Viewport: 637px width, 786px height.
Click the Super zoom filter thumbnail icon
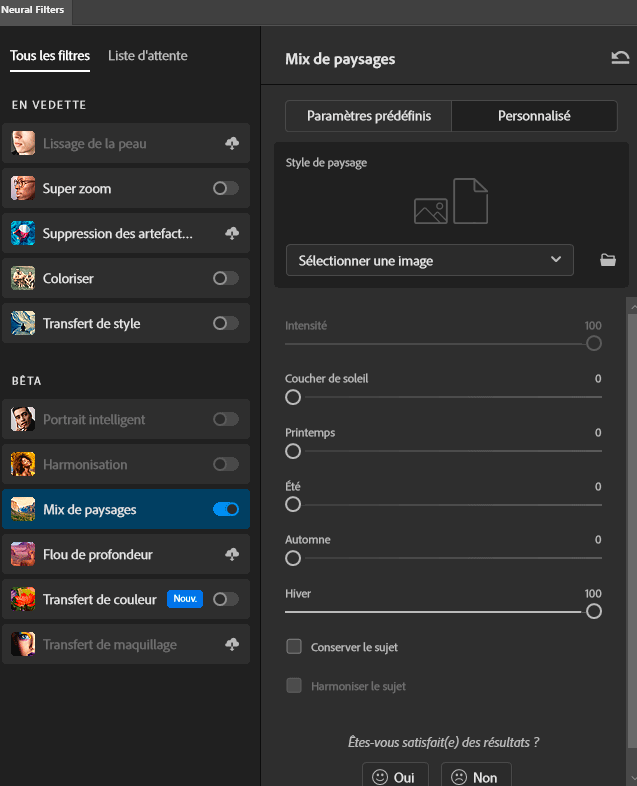pyautogui.click(x=24, y=188)
